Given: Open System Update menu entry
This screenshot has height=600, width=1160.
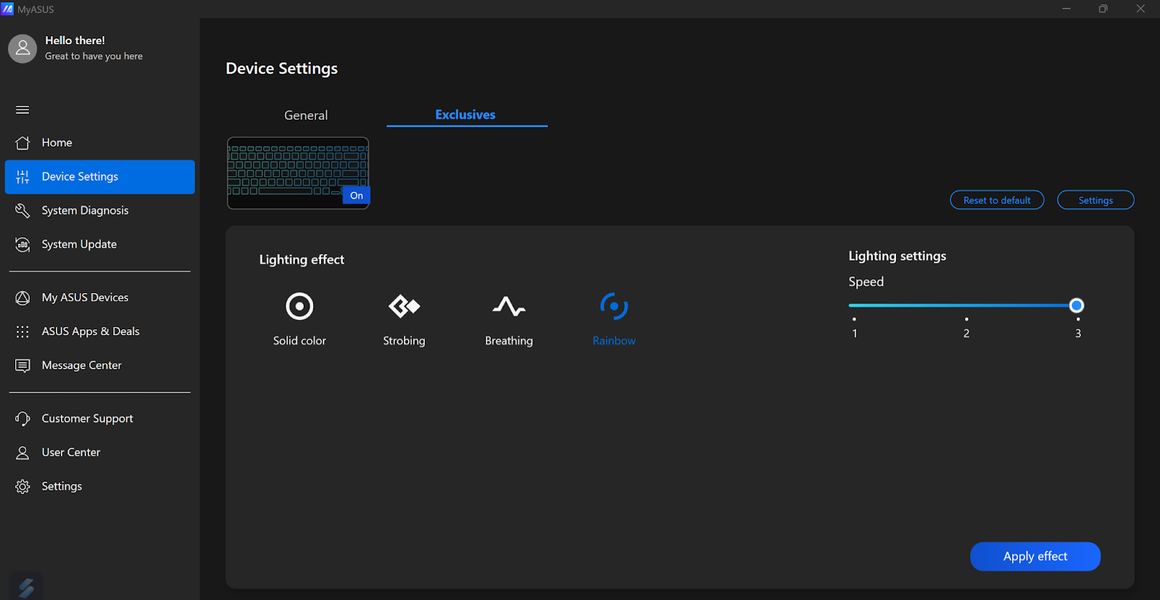Looking at the screenshot, I should click(100, 244).
